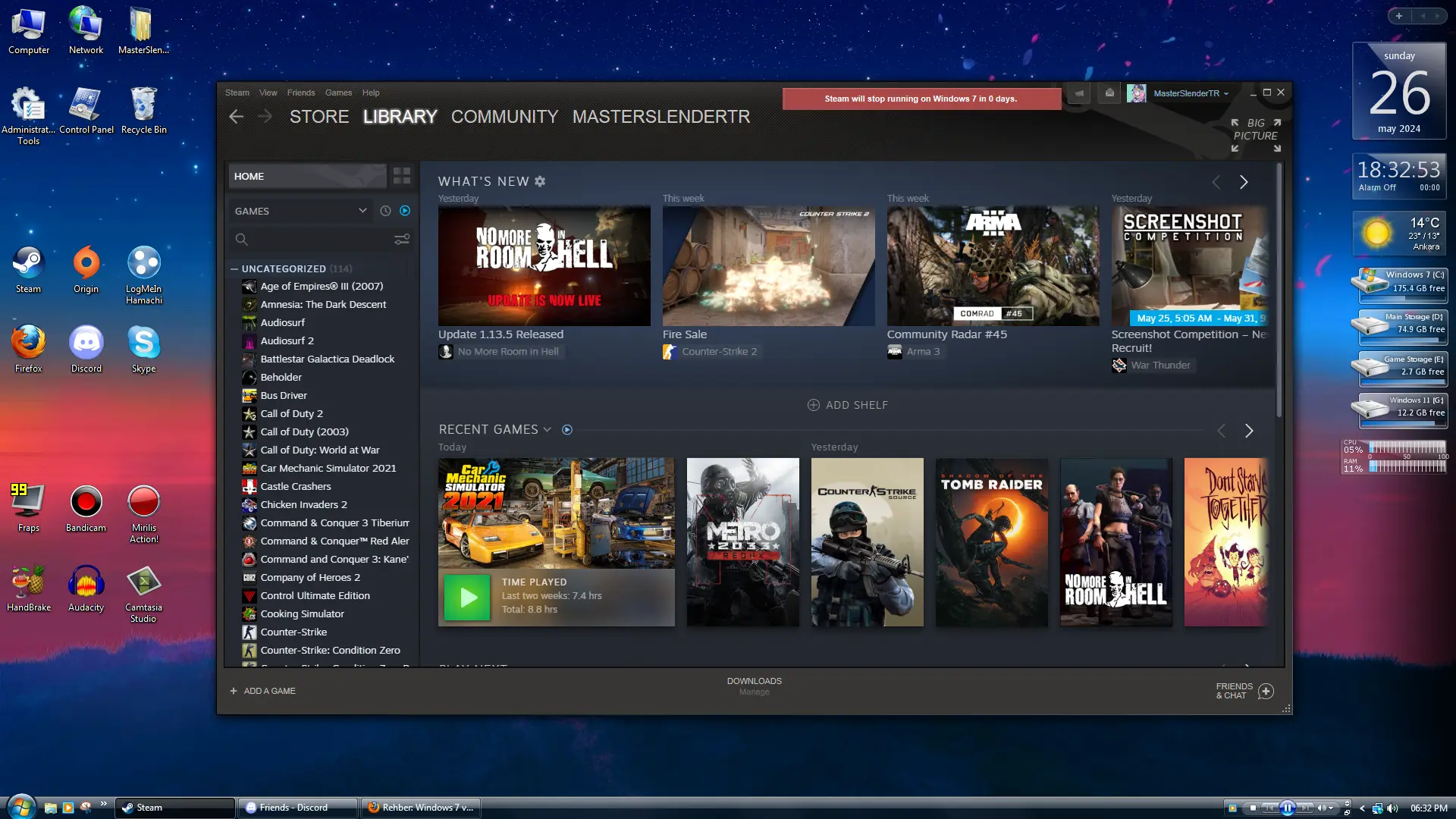Open the Shadow of the Tomb Raider tile
The height and width of the screenshot is (819, 1456).
point(991,541)
